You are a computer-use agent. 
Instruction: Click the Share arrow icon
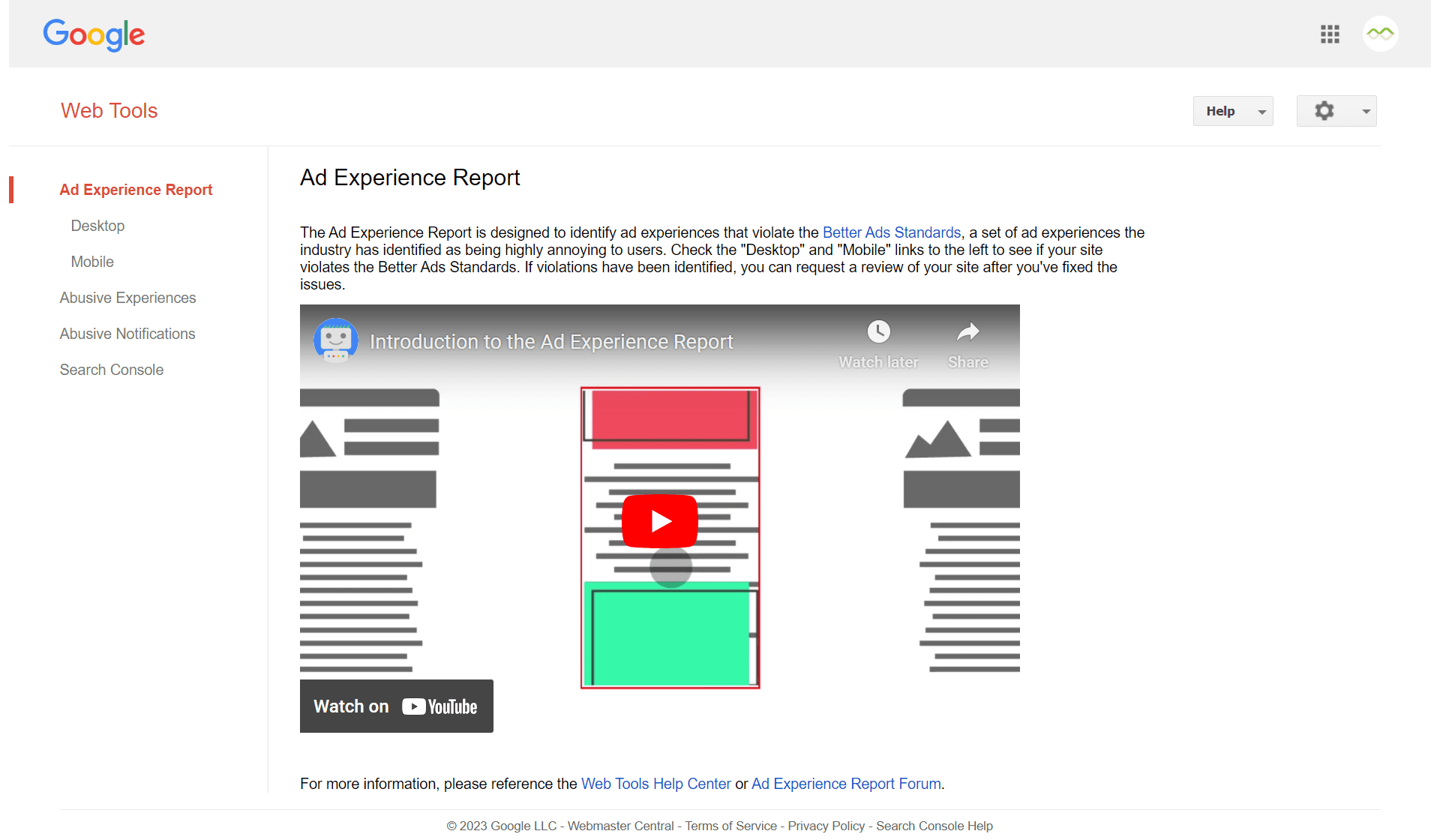tap(967, 331)
